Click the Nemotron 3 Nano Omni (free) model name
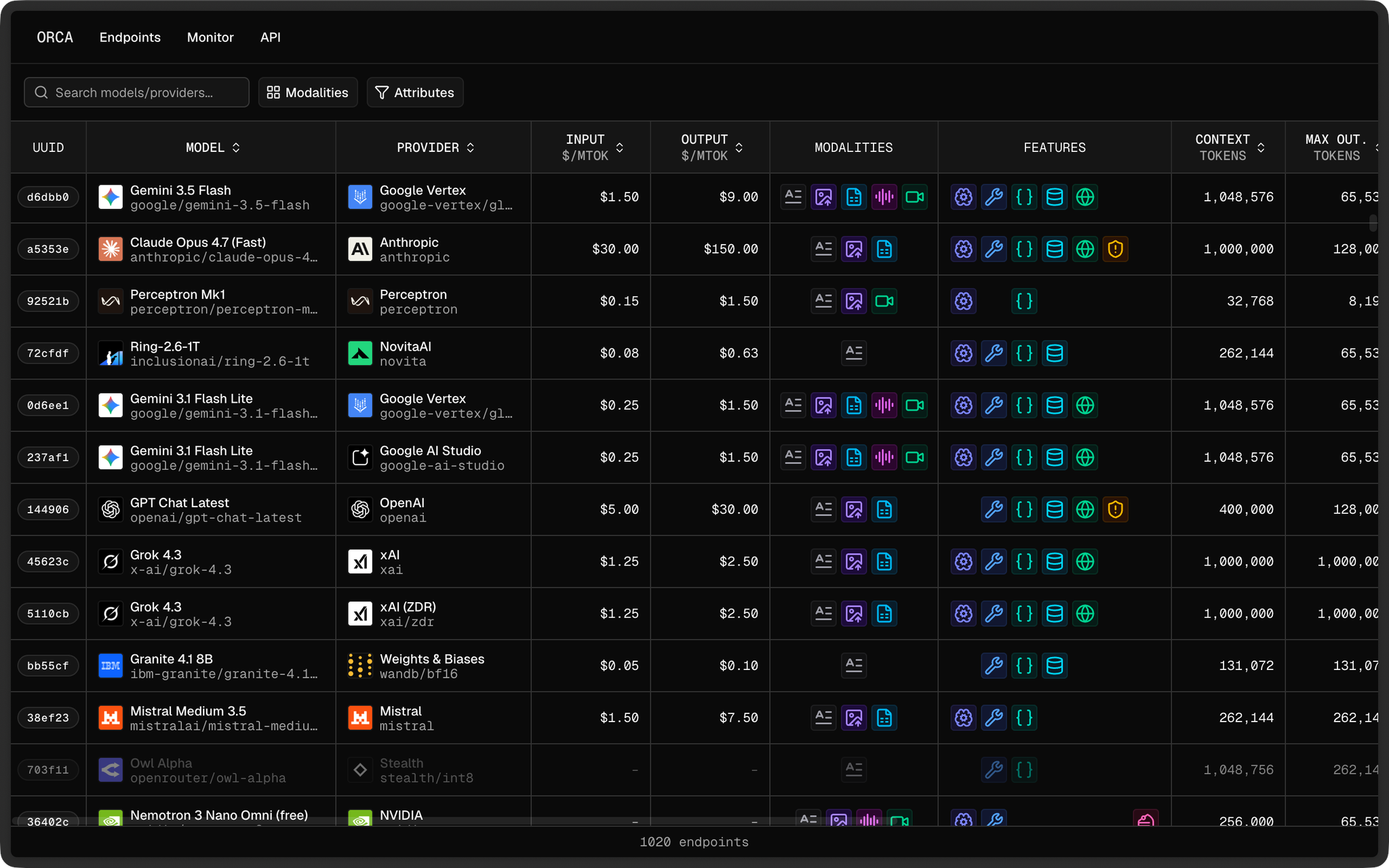 click(219, 815)
